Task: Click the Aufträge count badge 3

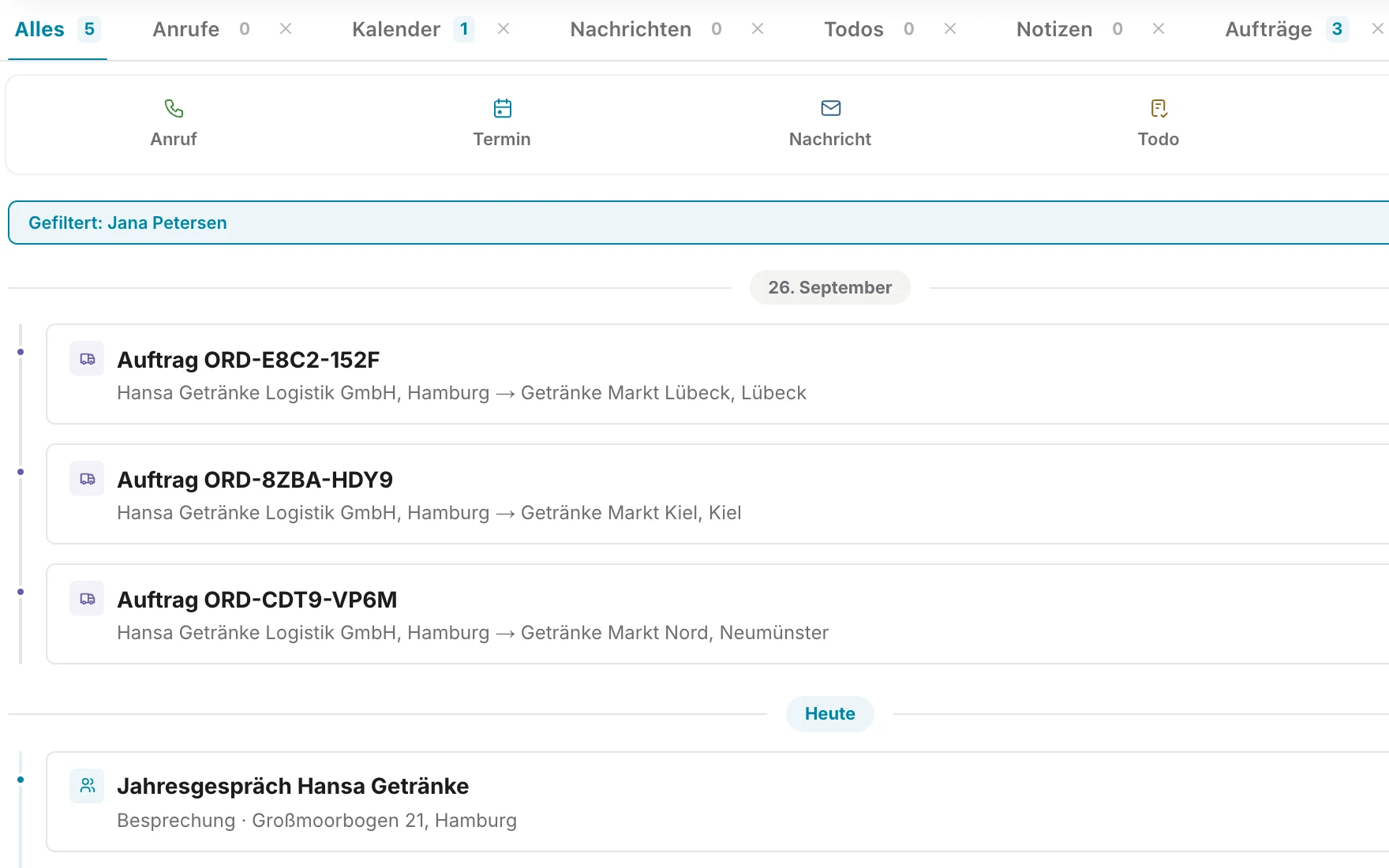Action: (x=1337, y=29)
